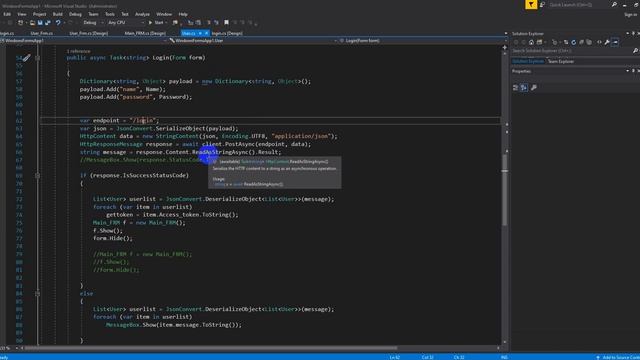The height and width of the screenshot is (360, 640).
Task: Open the arrow next to Start
Action: coord(167,23)
